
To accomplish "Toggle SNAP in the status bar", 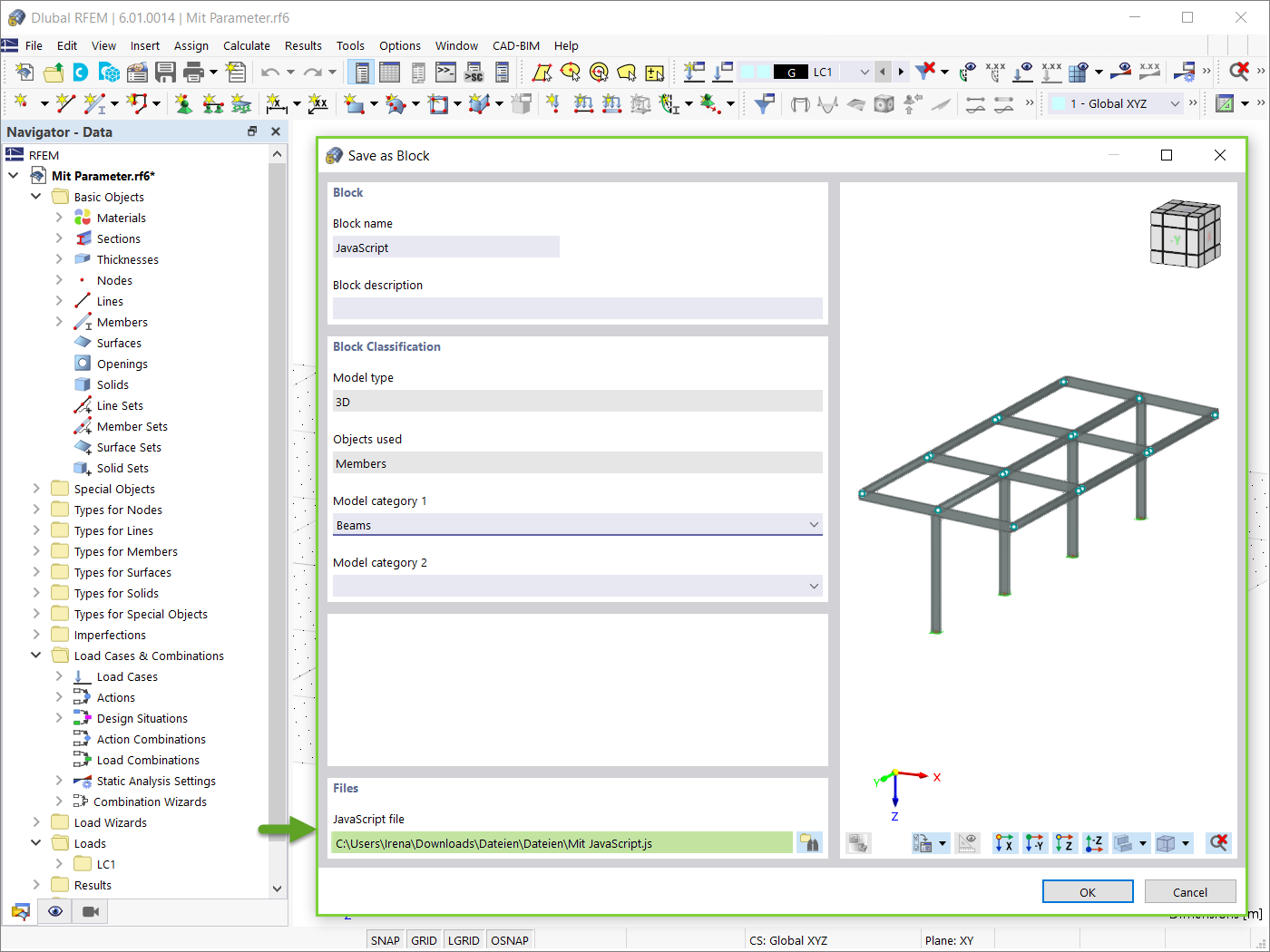I will click(x=386, y=940).
